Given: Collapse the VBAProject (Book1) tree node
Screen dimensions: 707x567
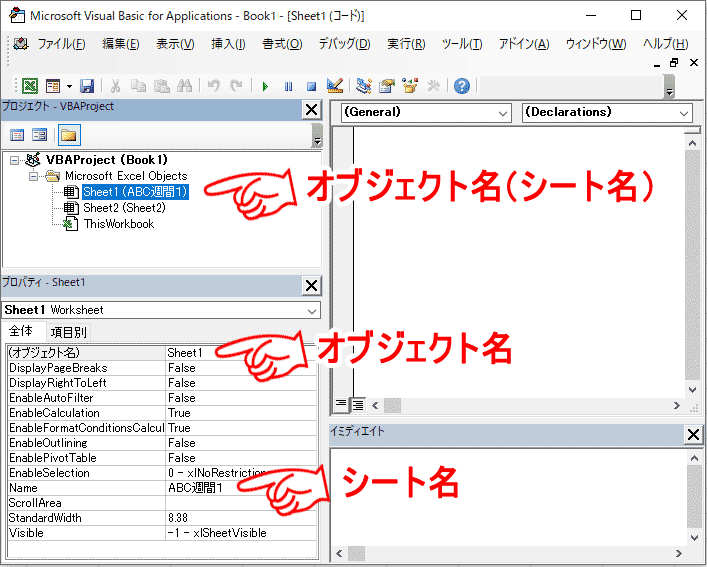Looking at the screenshot, I should click(x=14, y=160).
